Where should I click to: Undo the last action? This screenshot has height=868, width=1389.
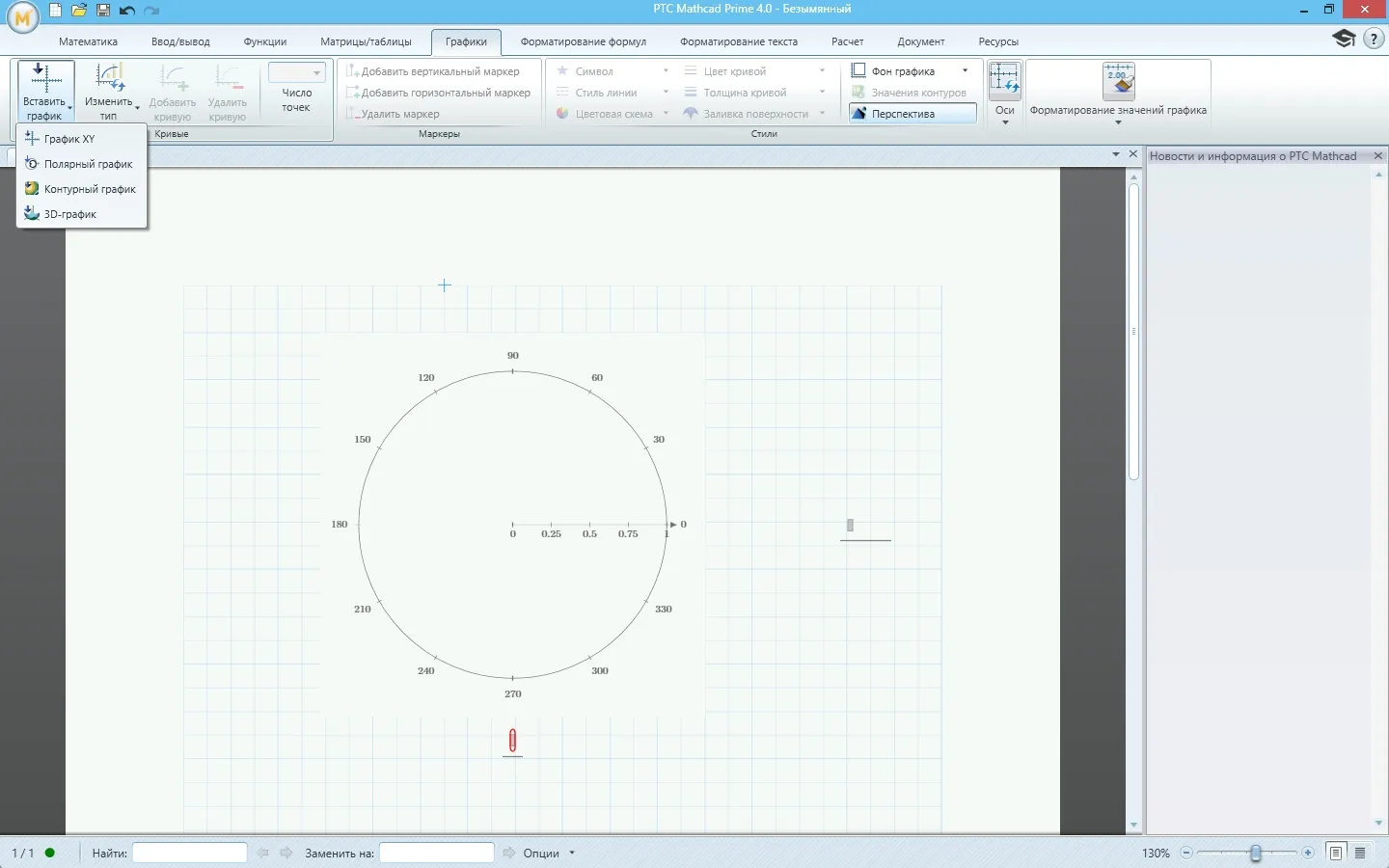coord(126,11)
